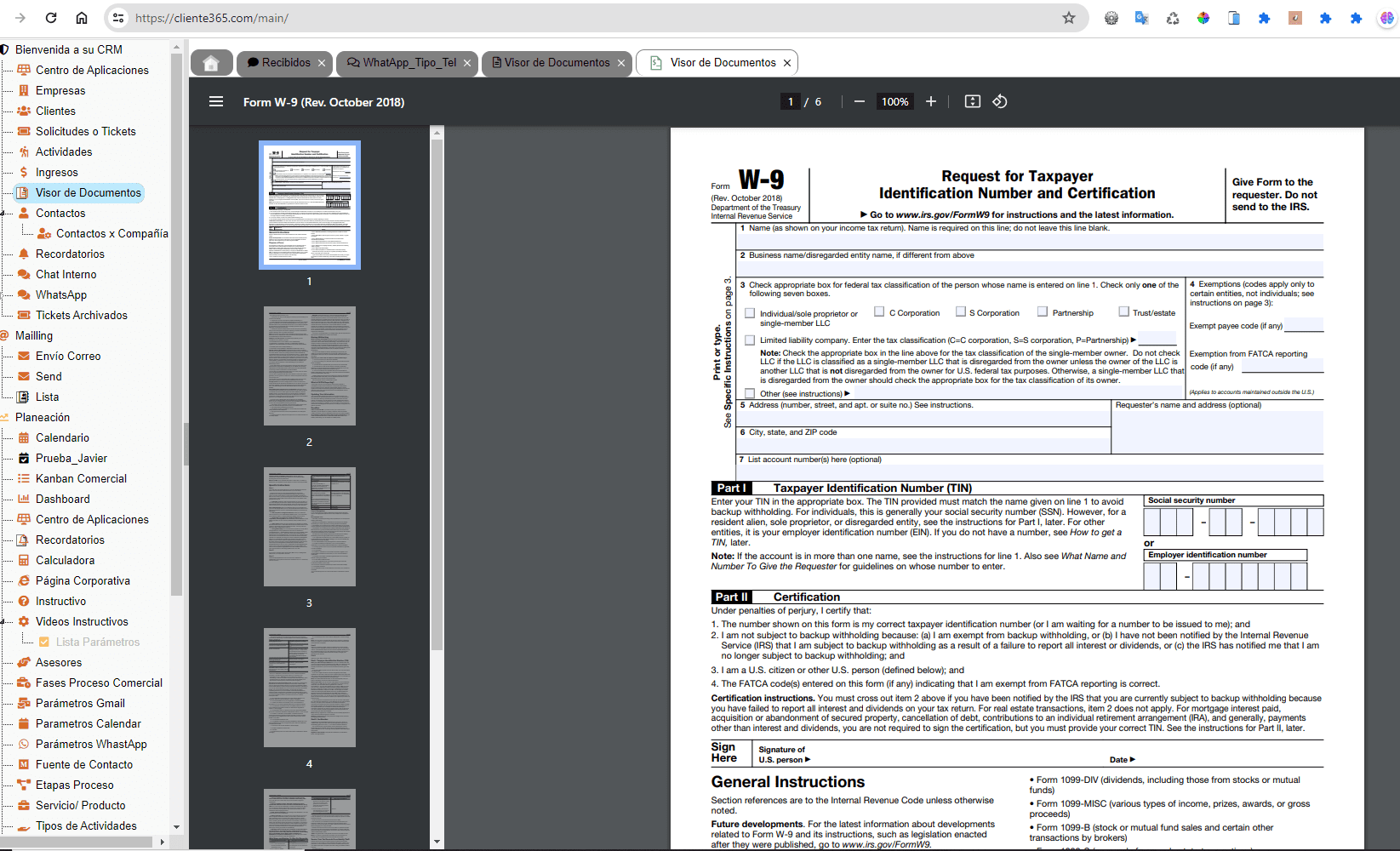Zoom in with the plus button
This screenshot has height=851, width=1400.
click(931, 101)
